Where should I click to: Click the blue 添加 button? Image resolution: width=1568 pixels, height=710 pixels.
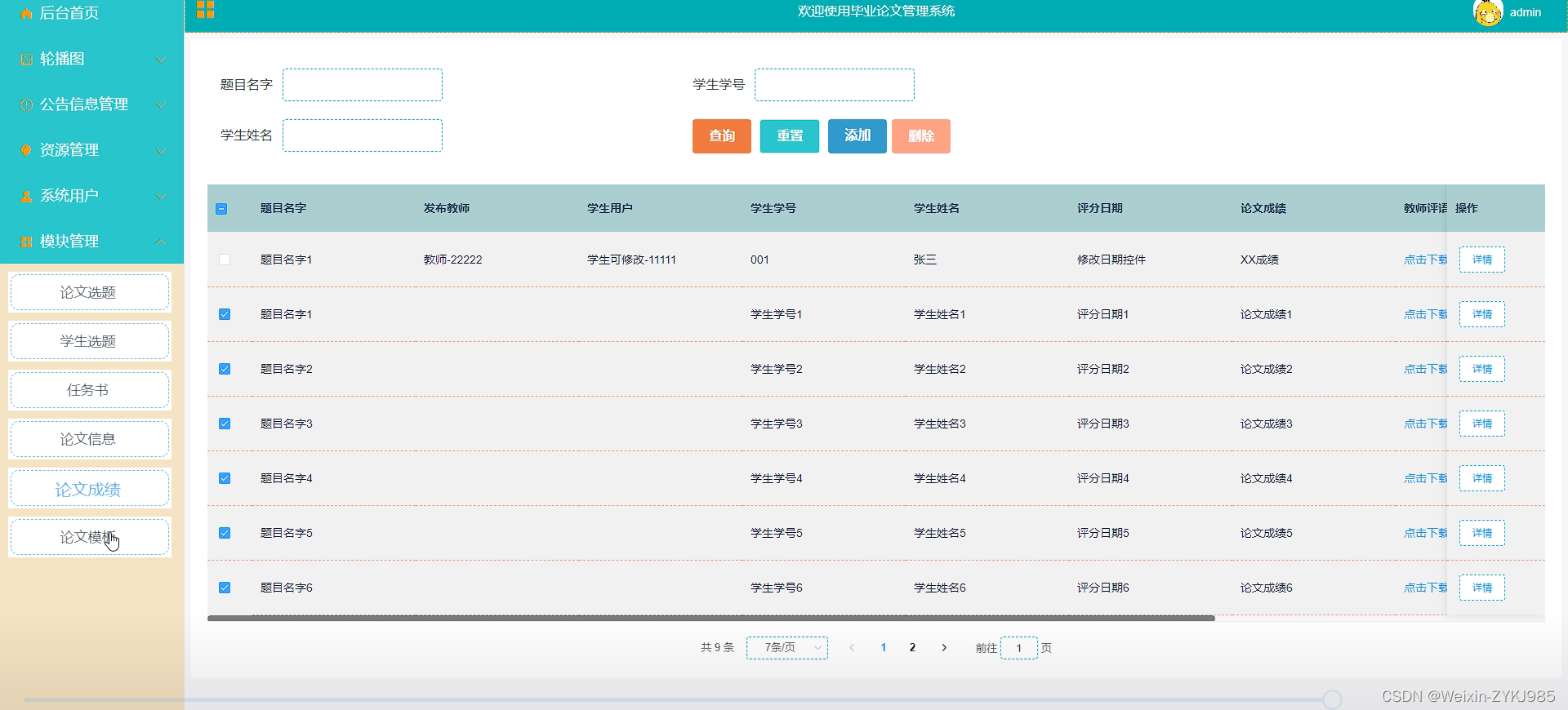click(857, 136)
